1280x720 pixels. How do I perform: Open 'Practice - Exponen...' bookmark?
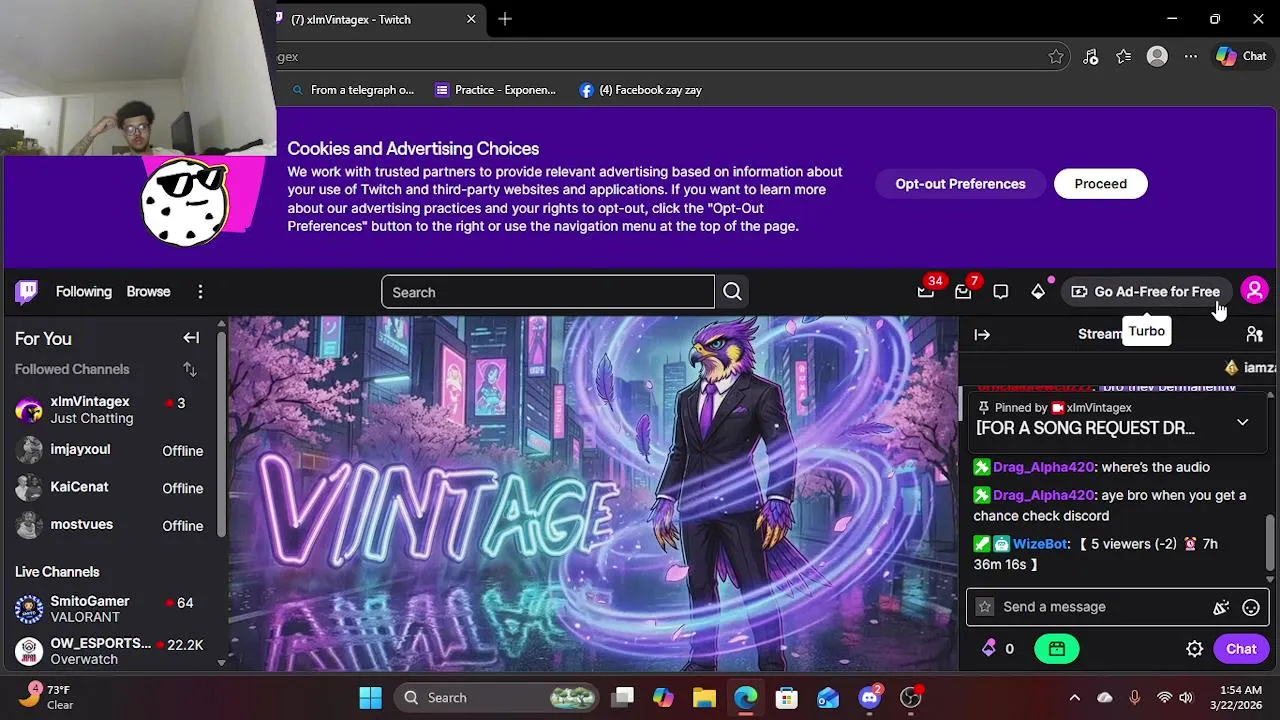point(496,90)
